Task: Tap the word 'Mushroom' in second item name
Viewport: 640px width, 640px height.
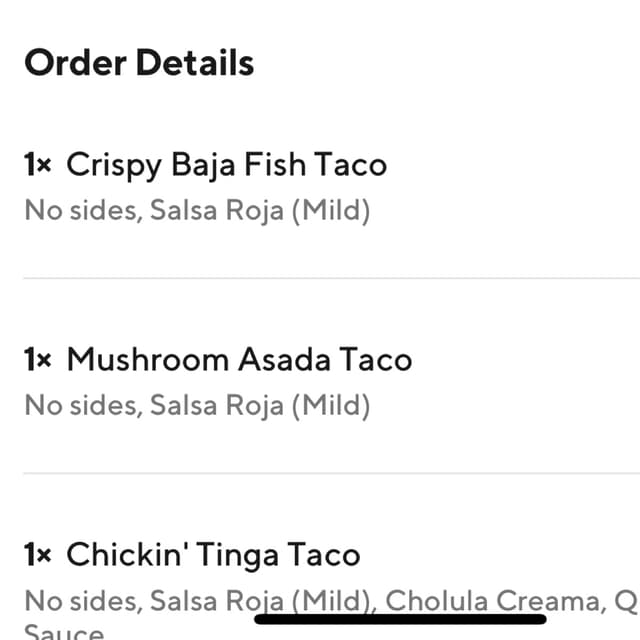Action: pos(148,360)
